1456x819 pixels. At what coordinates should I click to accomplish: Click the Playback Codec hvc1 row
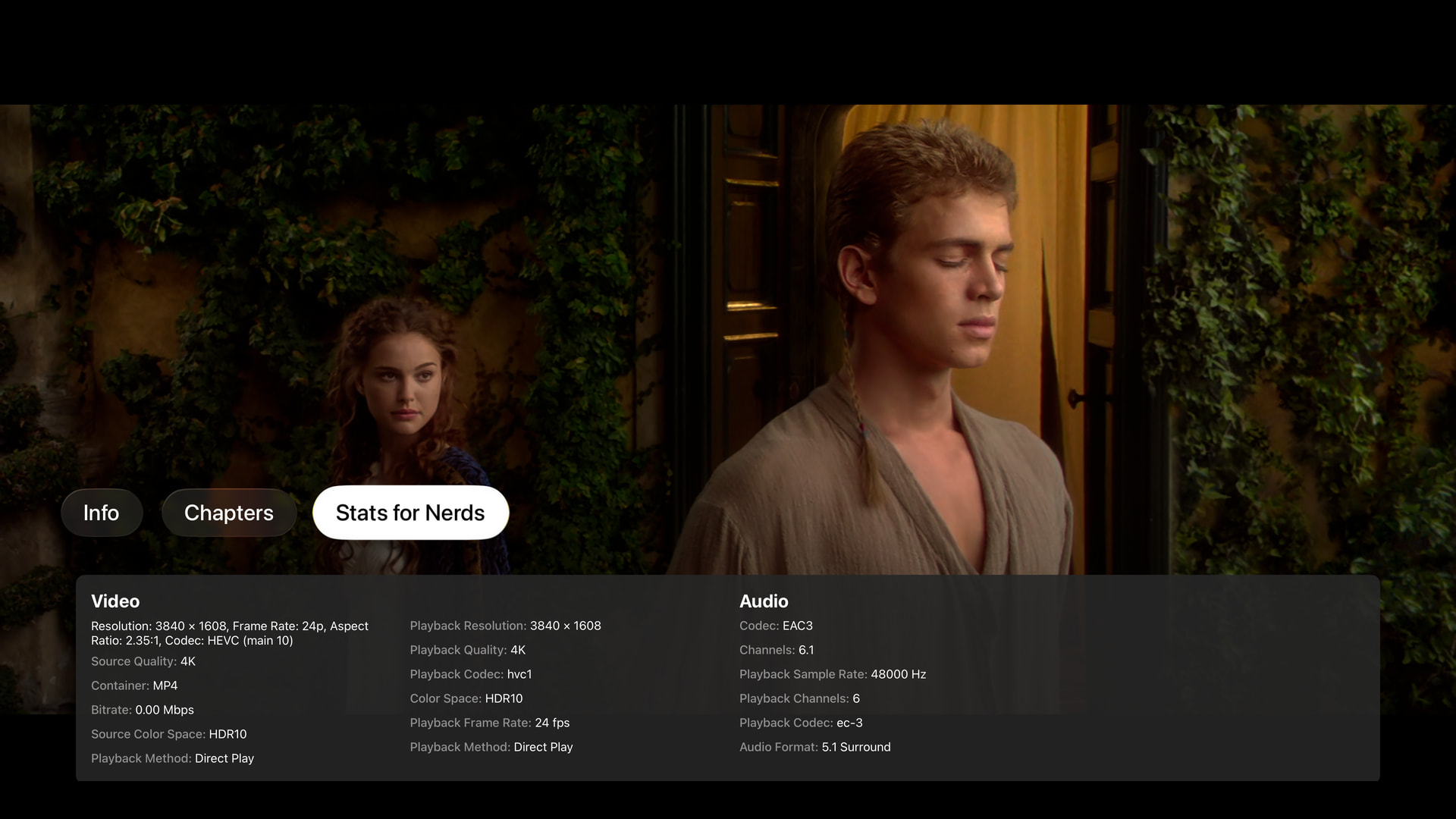click(470, 674)
